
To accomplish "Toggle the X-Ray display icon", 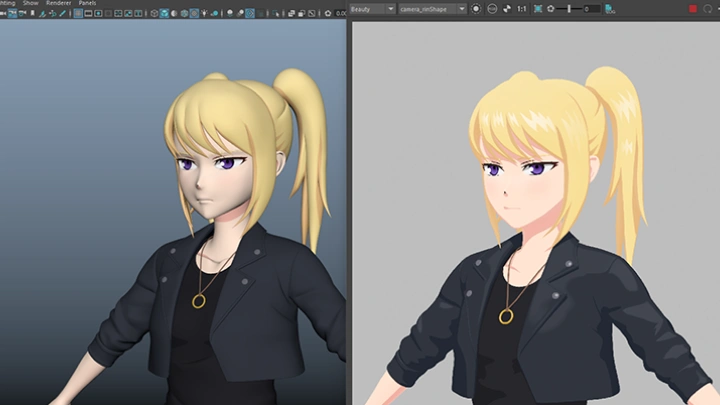I will [x=291, y=13].
